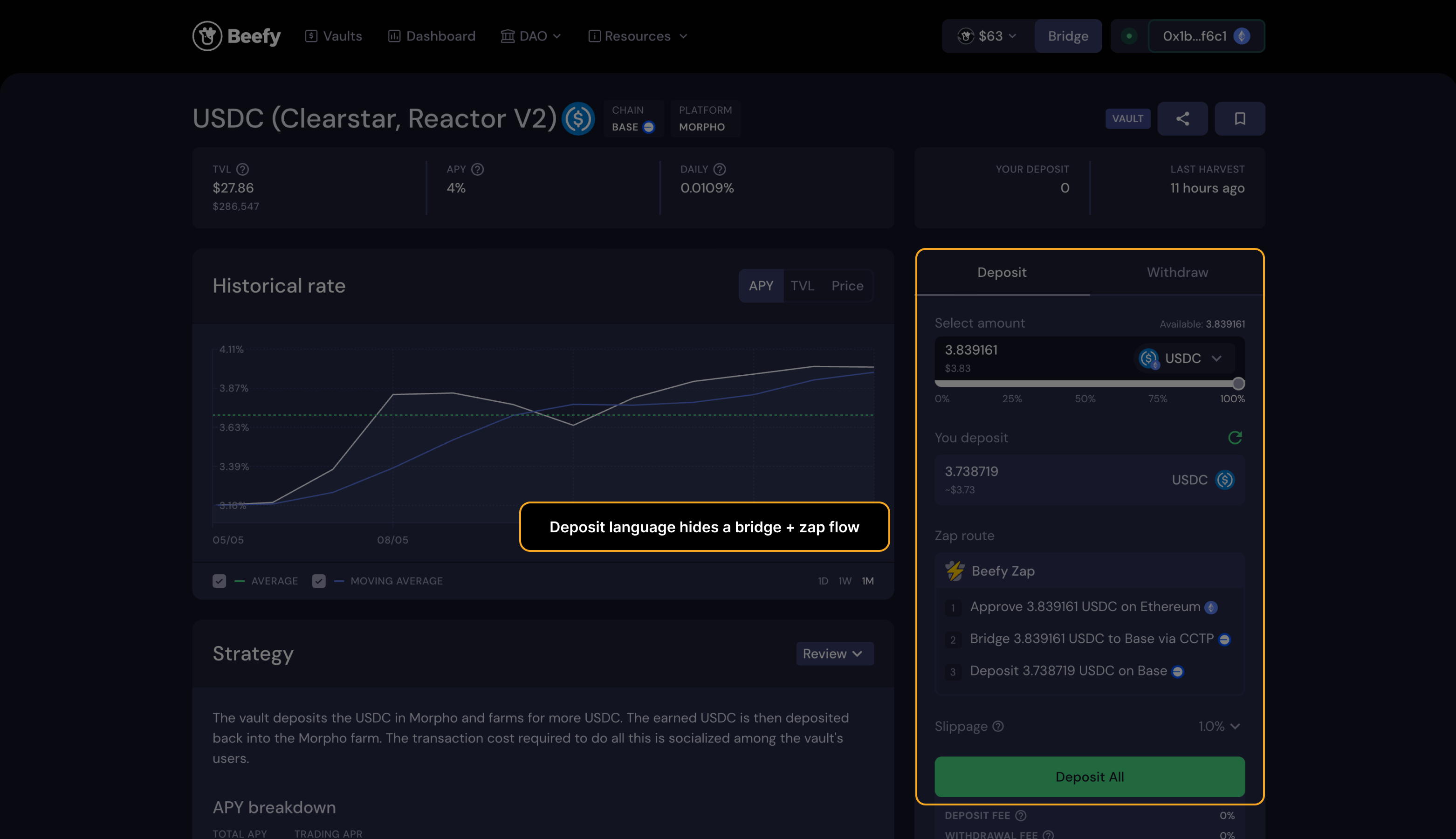Open the $63 BIFI price dropdown
The image size is (1456, 839).
pyautogui.click(x=988, y=36)
